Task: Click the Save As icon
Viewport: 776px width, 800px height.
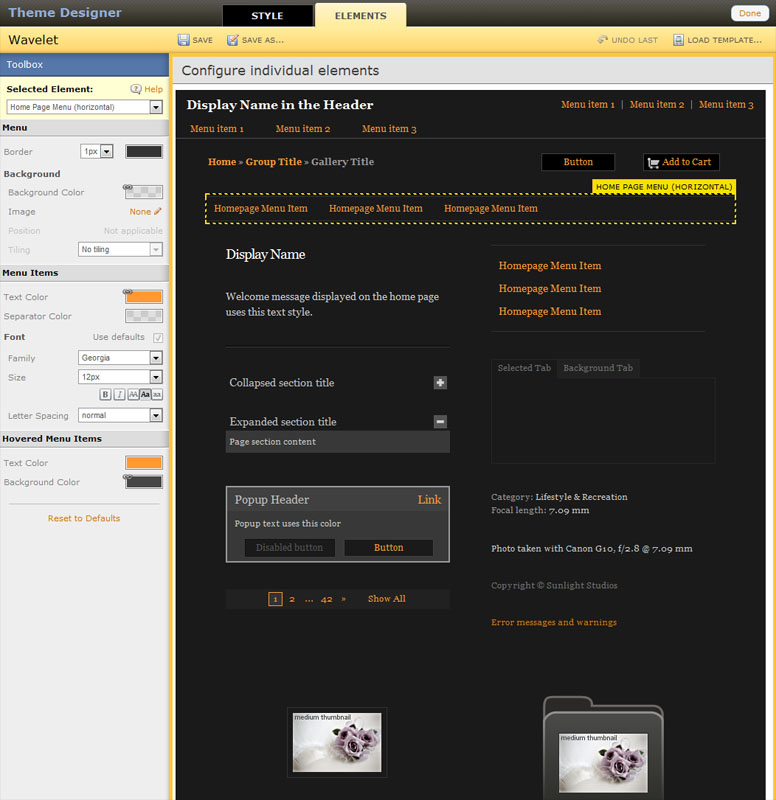Action: tap(233, 40)
